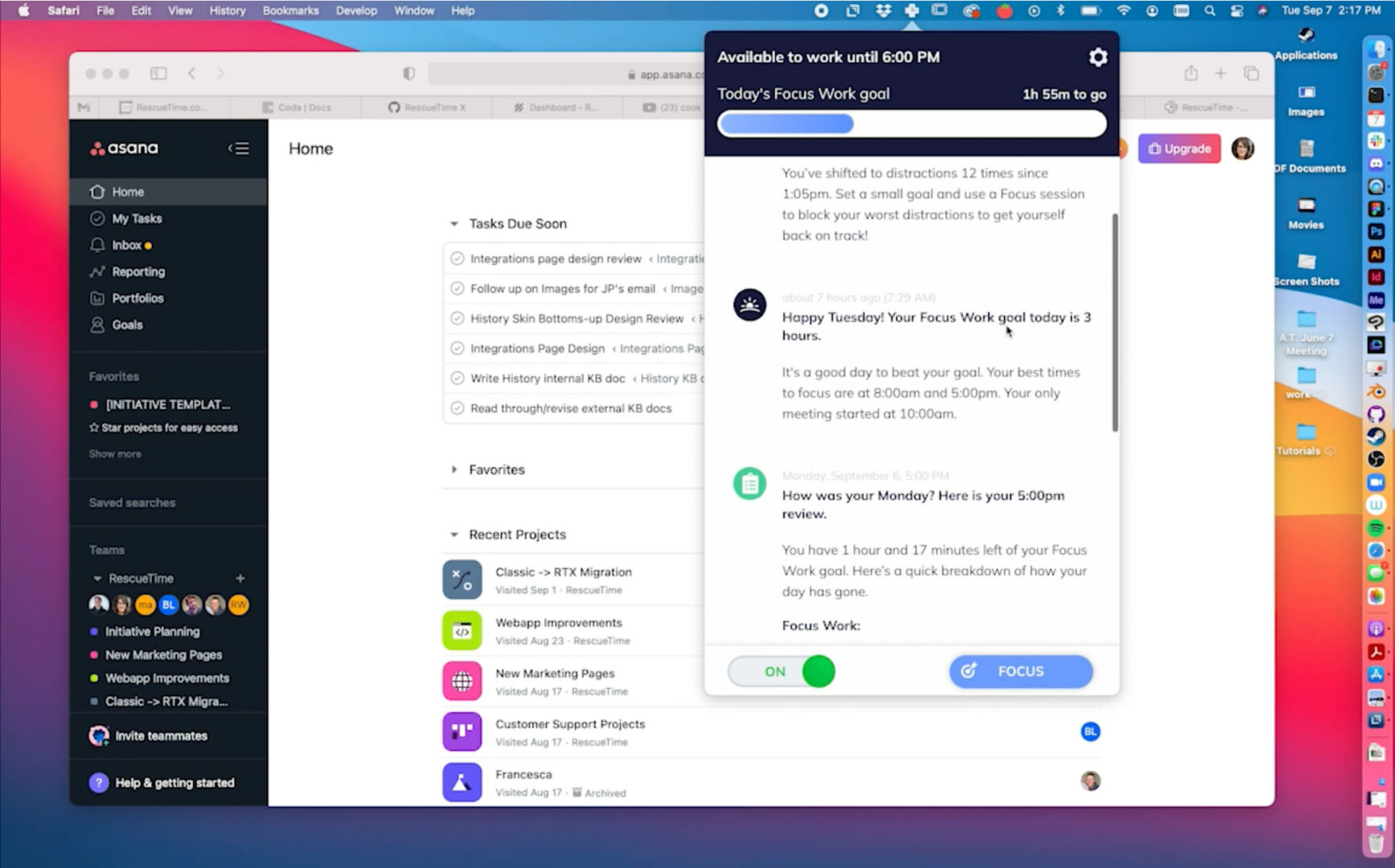Show Safari tab overview icon
The image size is (1395, 868).
coord(1251,73)
